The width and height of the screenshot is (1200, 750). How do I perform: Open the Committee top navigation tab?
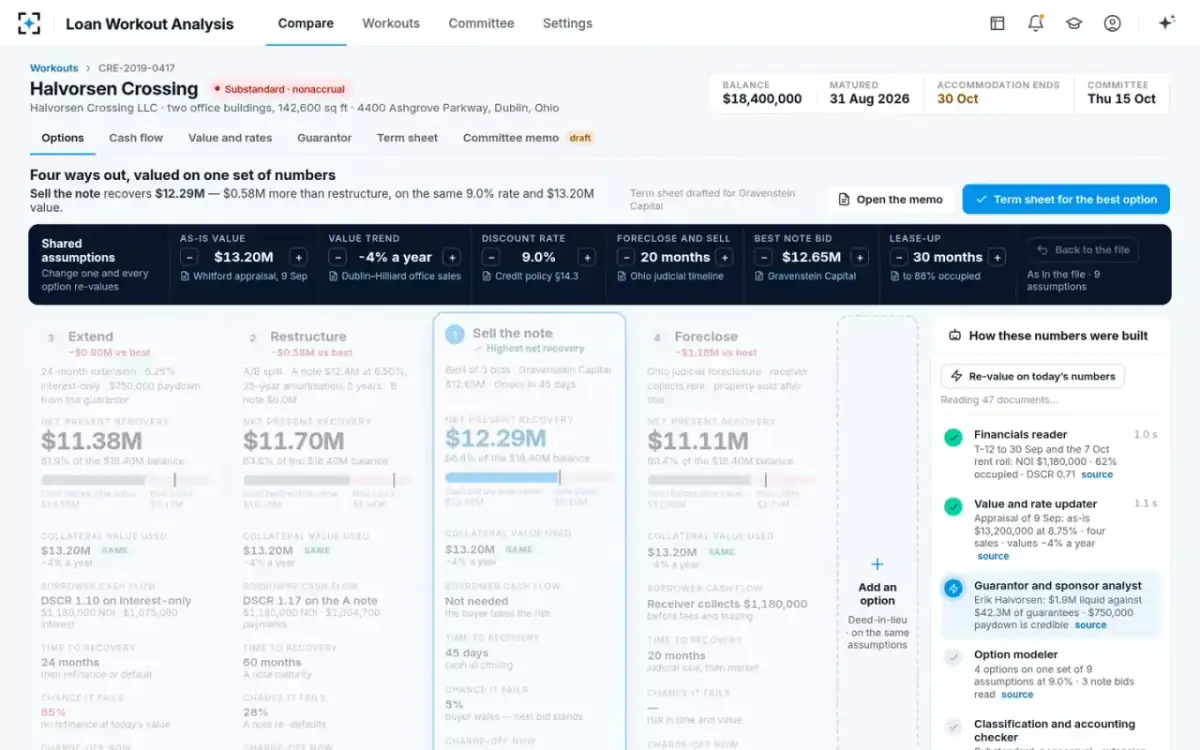coord(481,23)
